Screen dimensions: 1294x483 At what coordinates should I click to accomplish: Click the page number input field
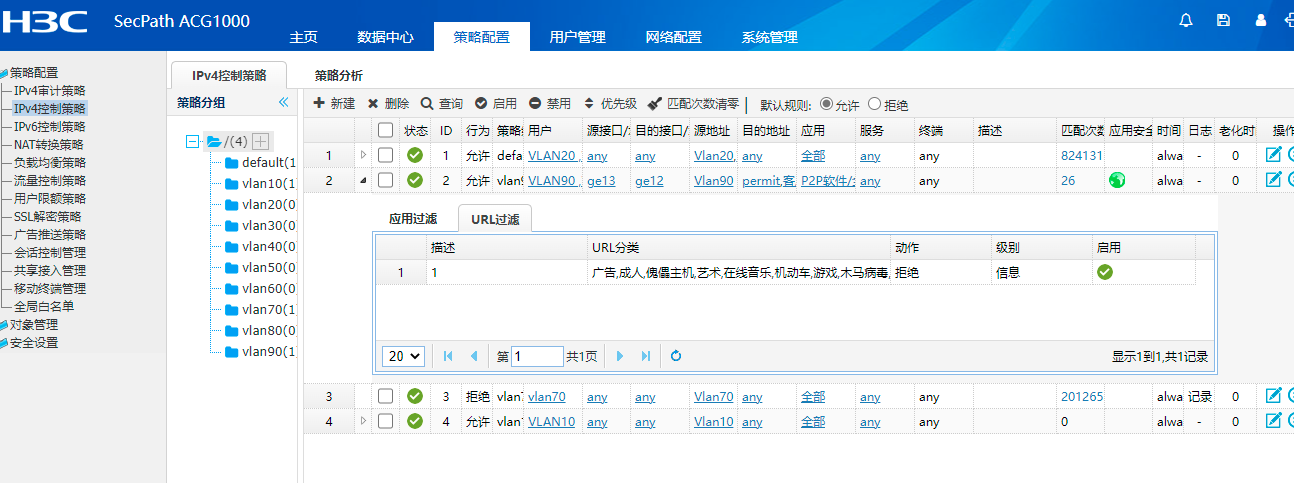(x=537, y=355)
